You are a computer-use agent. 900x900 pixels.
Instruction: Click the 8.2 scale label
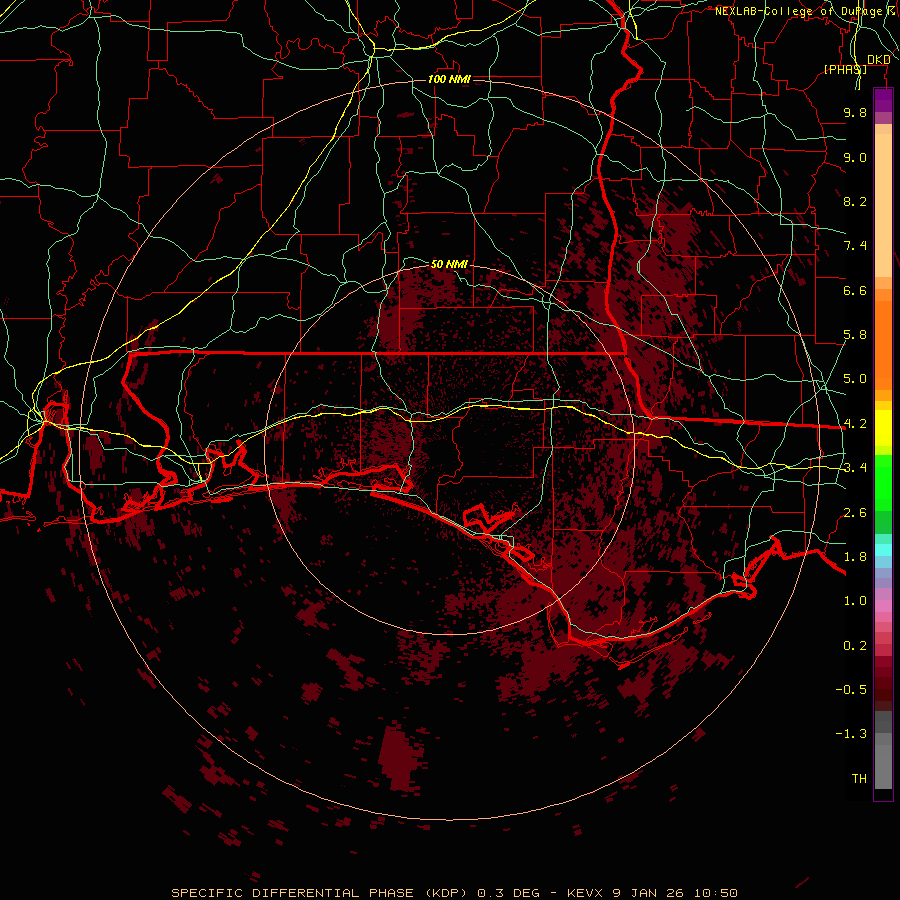click(855, 201)
